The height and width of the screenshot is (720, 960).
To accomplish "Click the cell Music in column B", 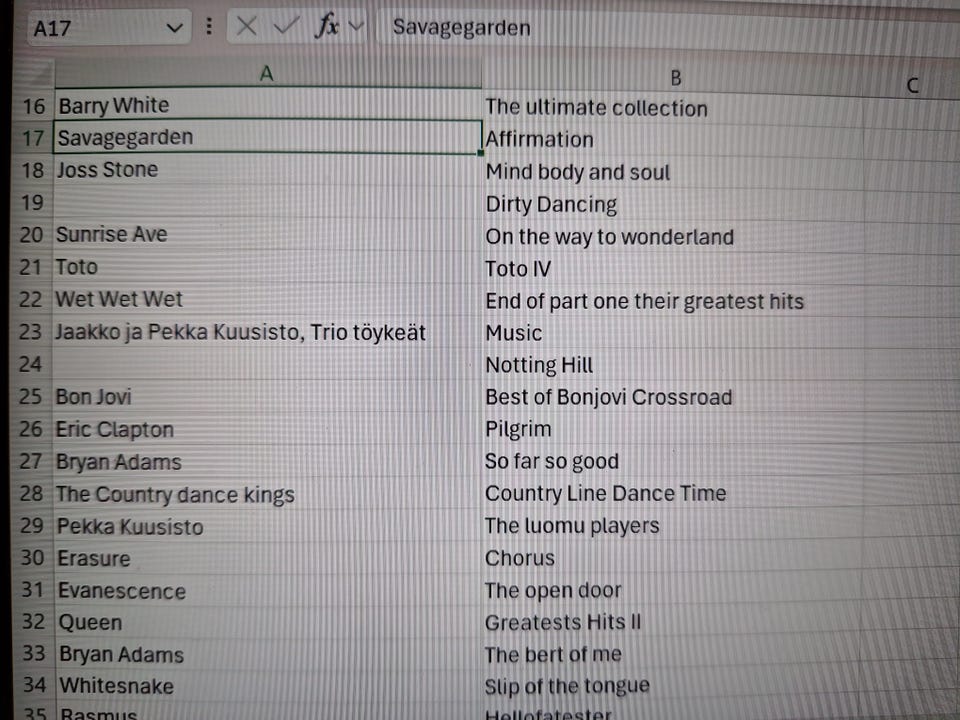I will point(673,333).
